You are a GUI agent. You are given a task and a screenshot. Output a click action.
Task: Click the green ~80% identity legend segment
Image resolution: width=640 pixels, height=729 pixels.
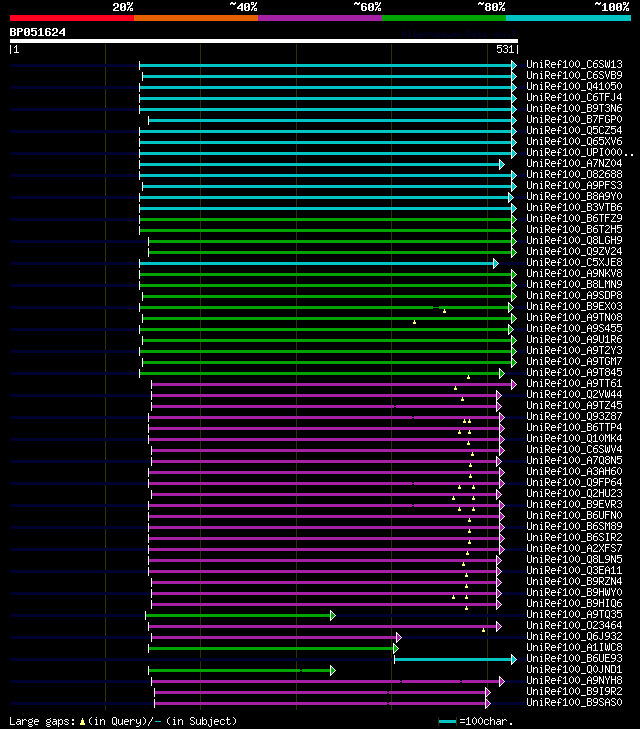tap(444, 18)
